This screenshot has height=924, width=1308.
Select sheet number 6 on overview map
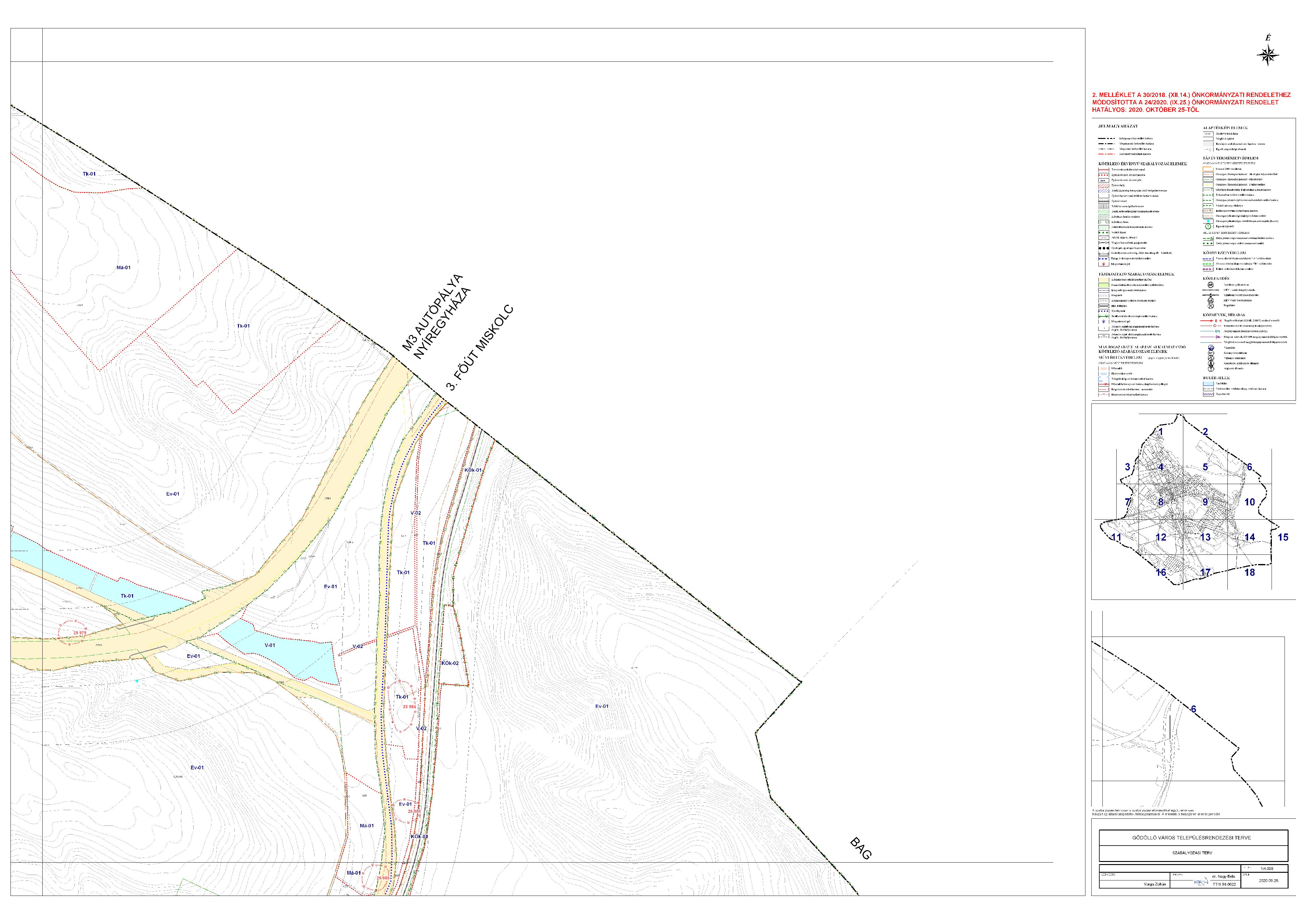(1249, 467)
